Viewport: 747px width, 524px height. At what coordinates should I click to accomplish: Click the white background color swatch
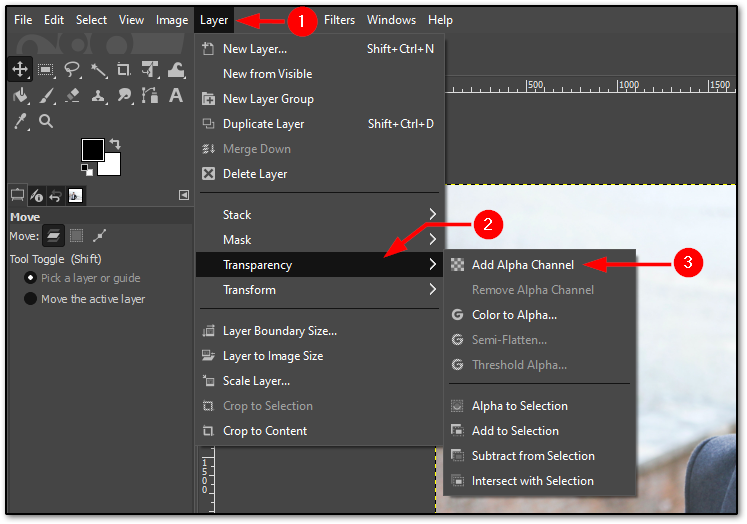[x=112, y=167]
